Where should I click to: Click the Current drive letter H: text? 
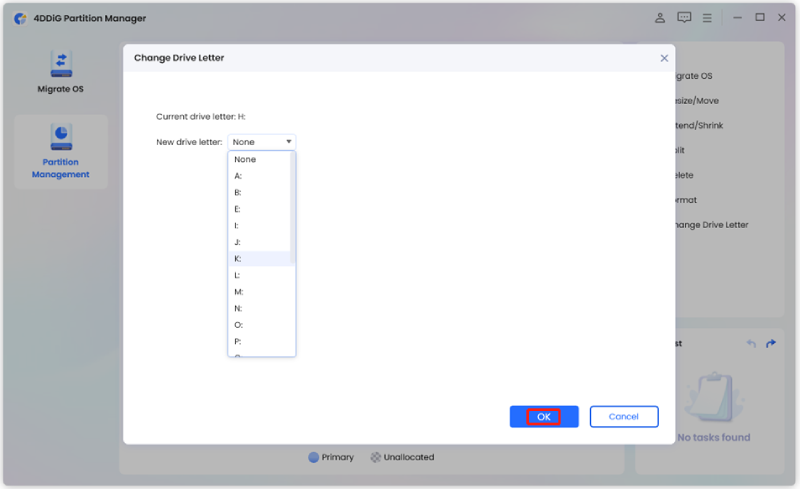(x=201, y=117)
